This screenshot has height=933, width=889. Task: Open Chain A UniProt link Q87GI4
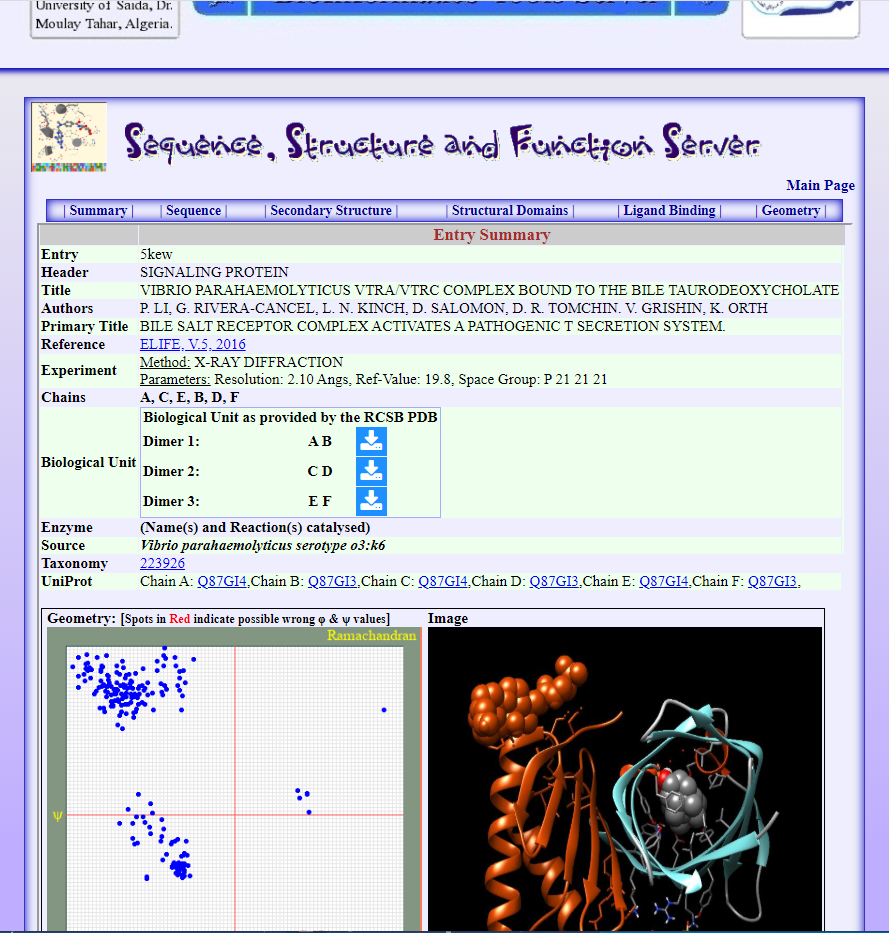[222, 581]
